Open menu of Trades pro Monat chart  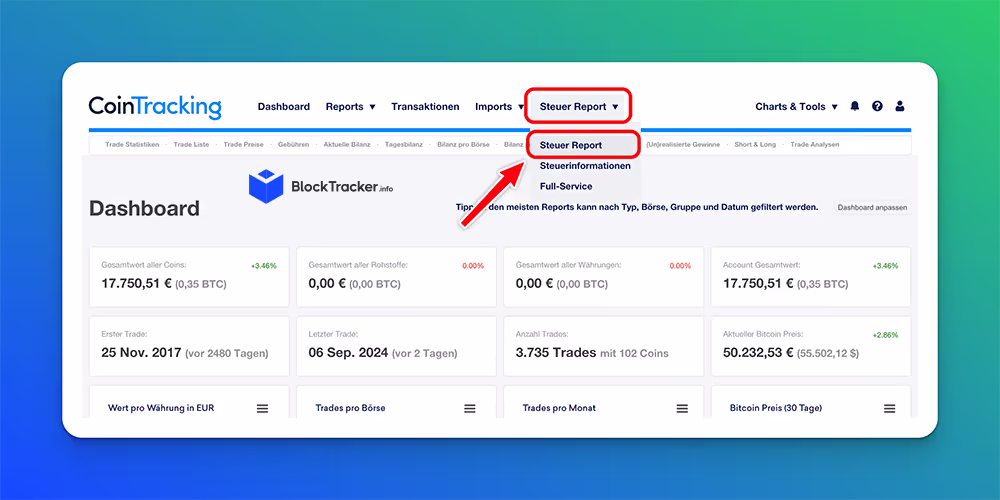point(682,408)
